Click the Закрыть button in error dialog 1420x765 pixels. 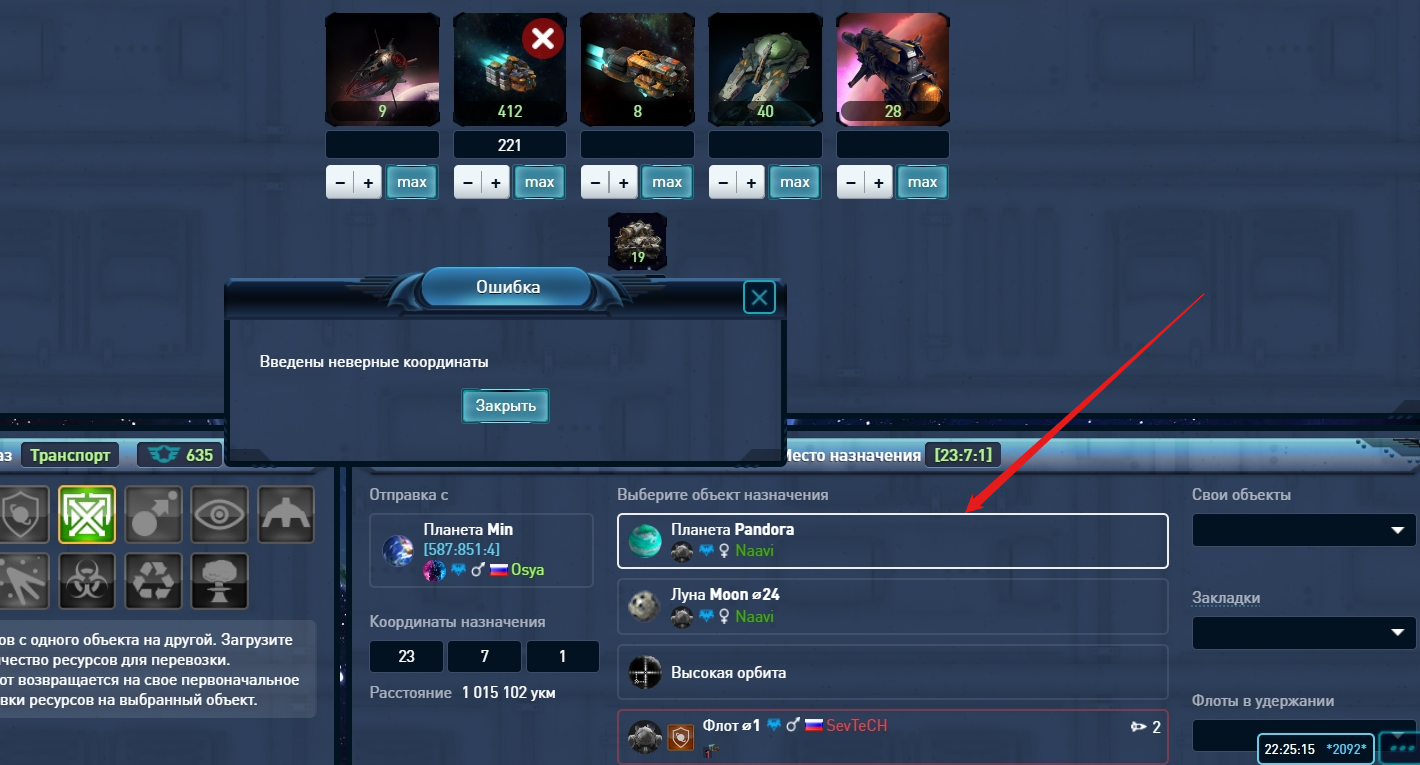(x=506, y=406)
